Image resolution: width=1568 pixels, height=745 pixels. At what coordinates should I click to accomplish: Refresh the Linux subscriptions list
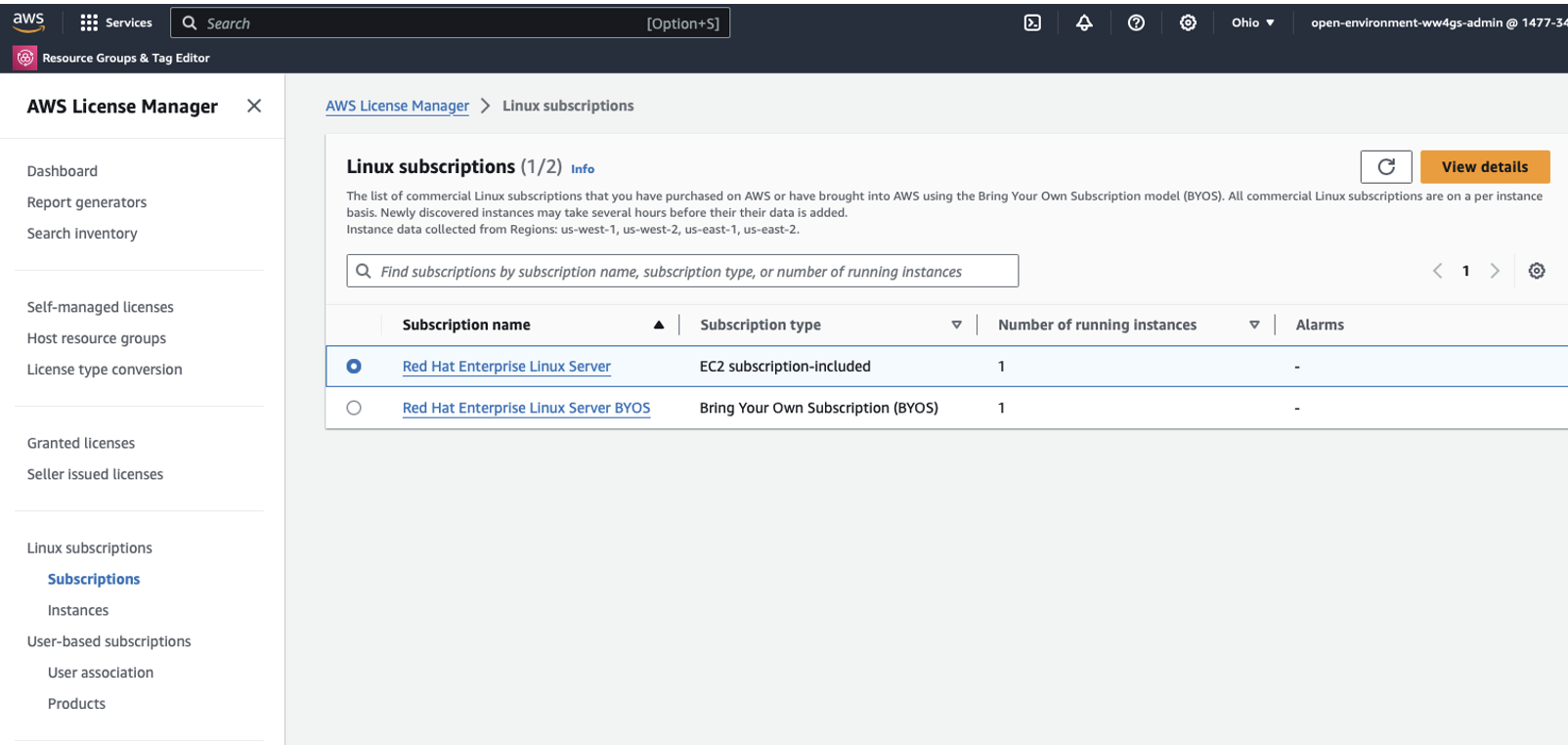pyautogui.click(x=1385, y=167)
